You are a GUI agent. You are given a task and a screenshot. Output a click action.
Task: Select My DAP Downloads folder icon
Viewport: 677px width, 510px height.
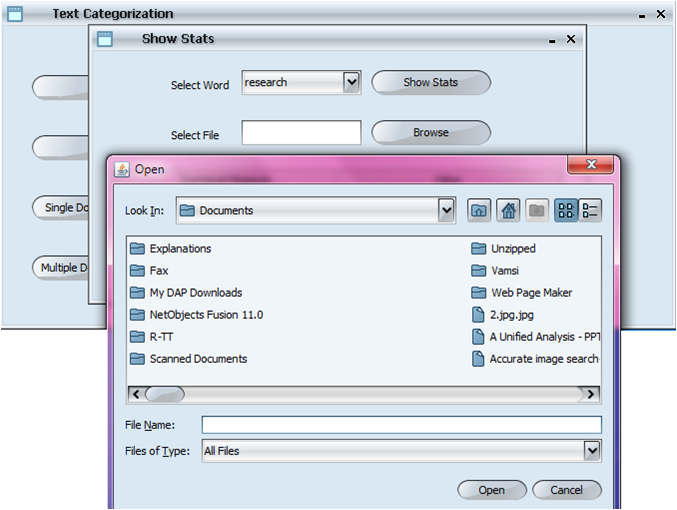click(x=137, y=292)
